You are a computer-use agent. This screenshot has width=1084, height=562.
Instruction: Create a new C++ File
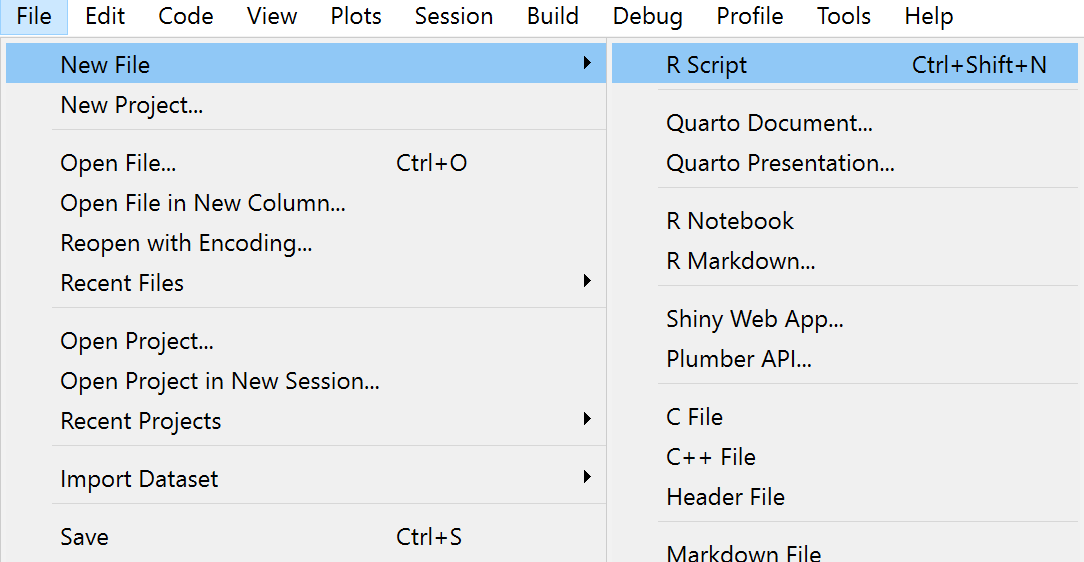point(845,457)
